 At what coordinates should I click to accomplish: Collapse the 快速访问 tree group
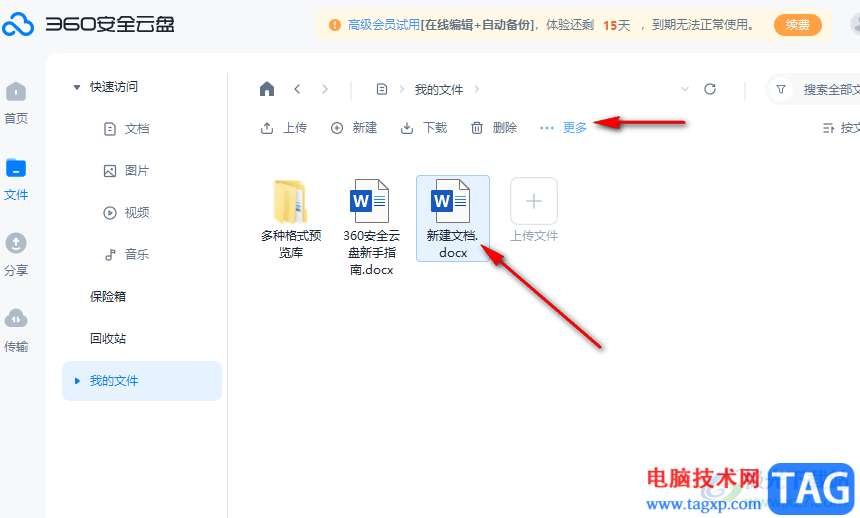click(77, 87)
